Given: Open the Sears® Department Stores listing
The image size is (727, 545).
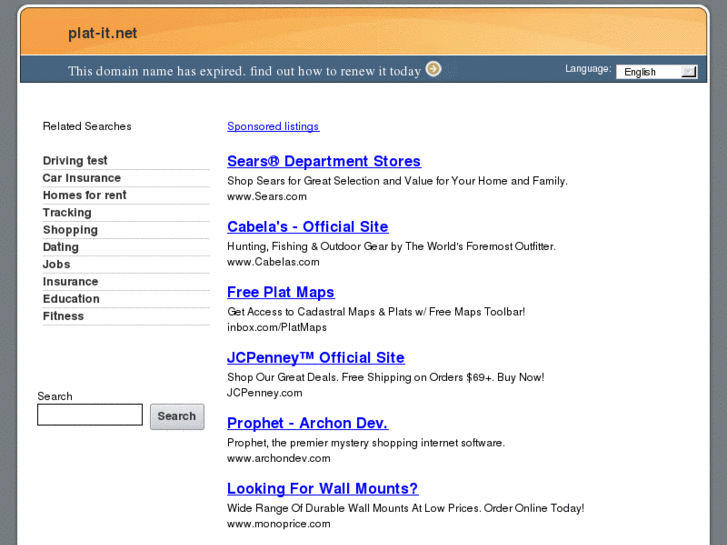Looking at the screenshot, I should pyautogui.click(x=324, y=161).
